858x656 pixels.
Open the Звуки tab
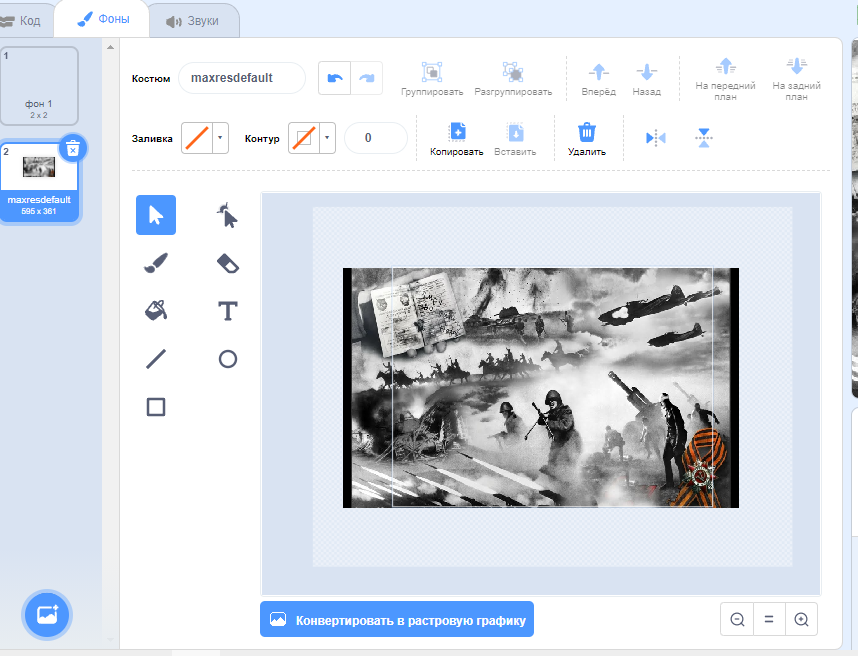[192, 20]
